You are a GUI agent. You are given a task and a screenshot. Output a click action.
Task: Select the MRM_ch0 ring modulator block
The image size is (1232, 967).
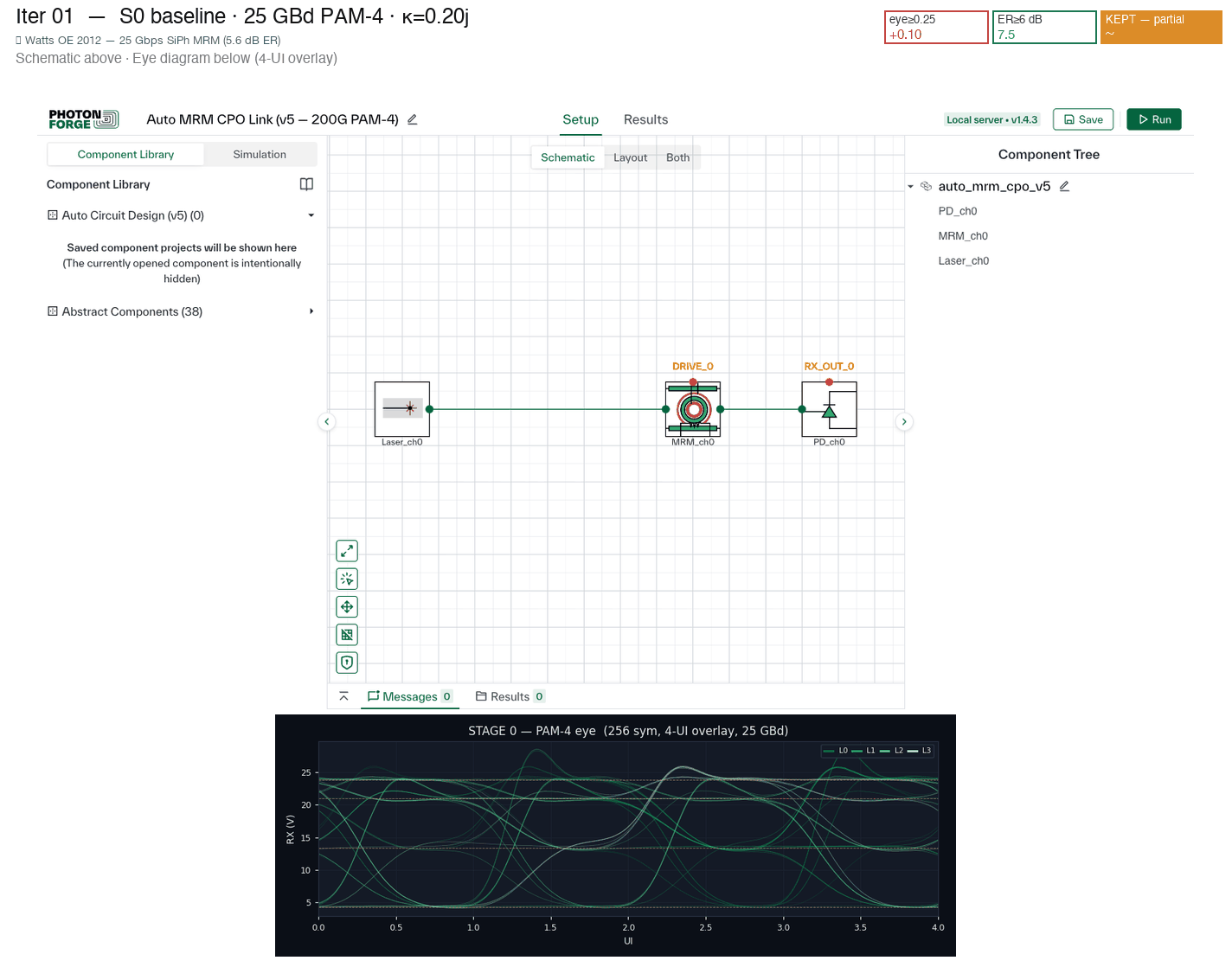tap(693, 409)
